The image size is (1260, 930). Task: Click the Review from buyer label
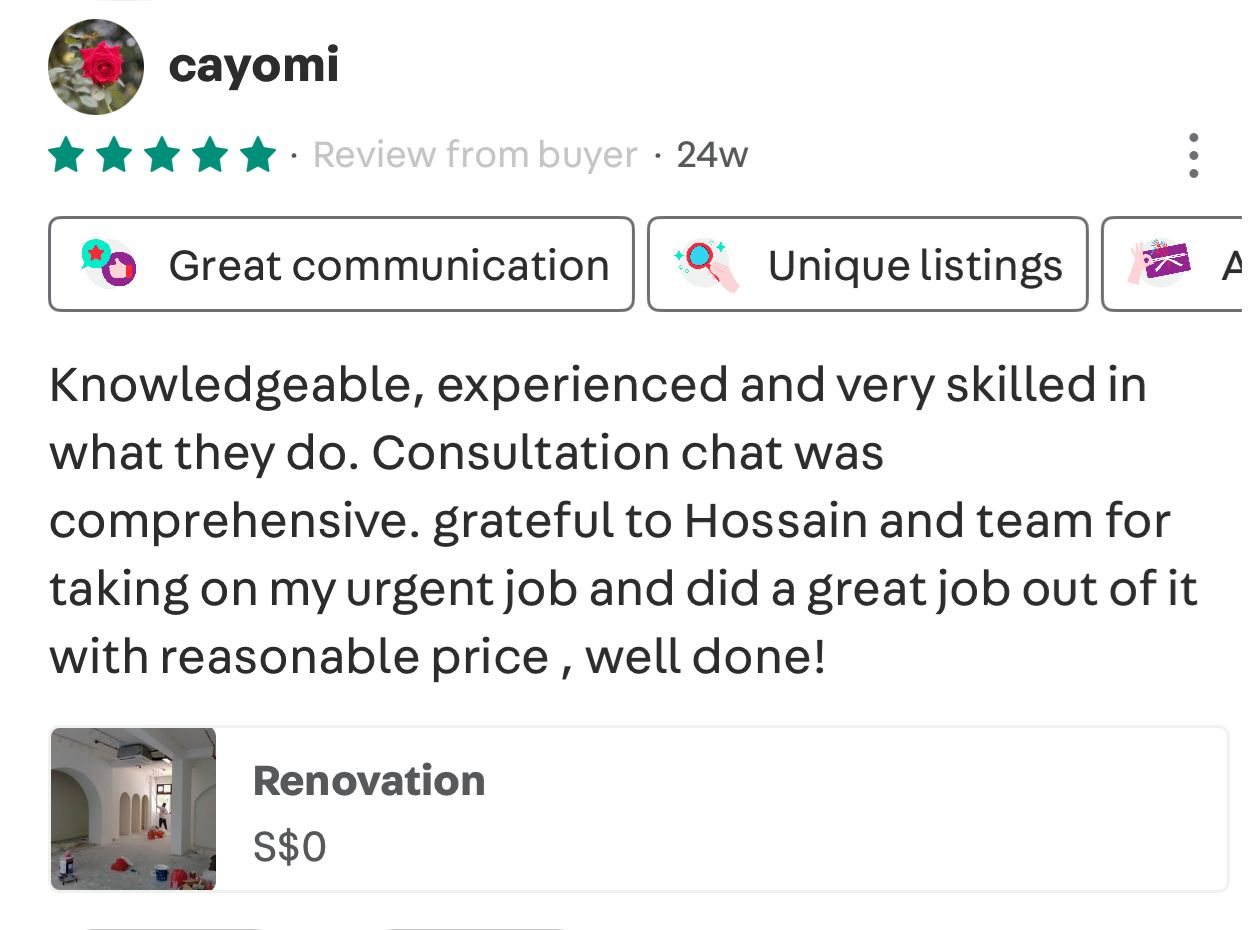pos(474,154)
